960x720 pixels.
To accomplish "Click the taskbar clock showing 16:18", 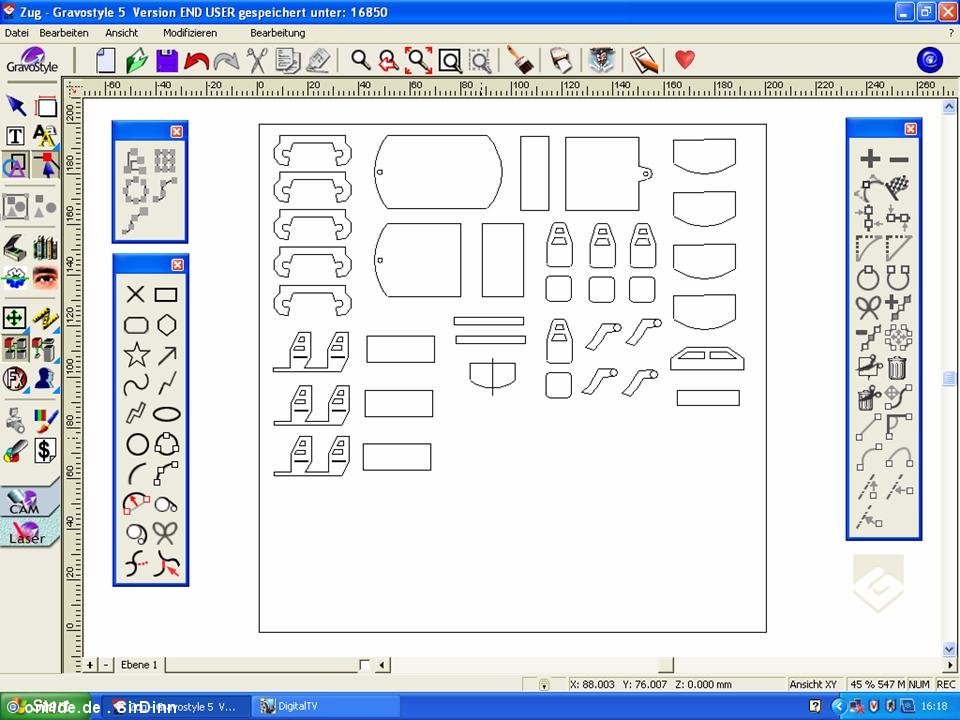I will (x=934, y=707).
